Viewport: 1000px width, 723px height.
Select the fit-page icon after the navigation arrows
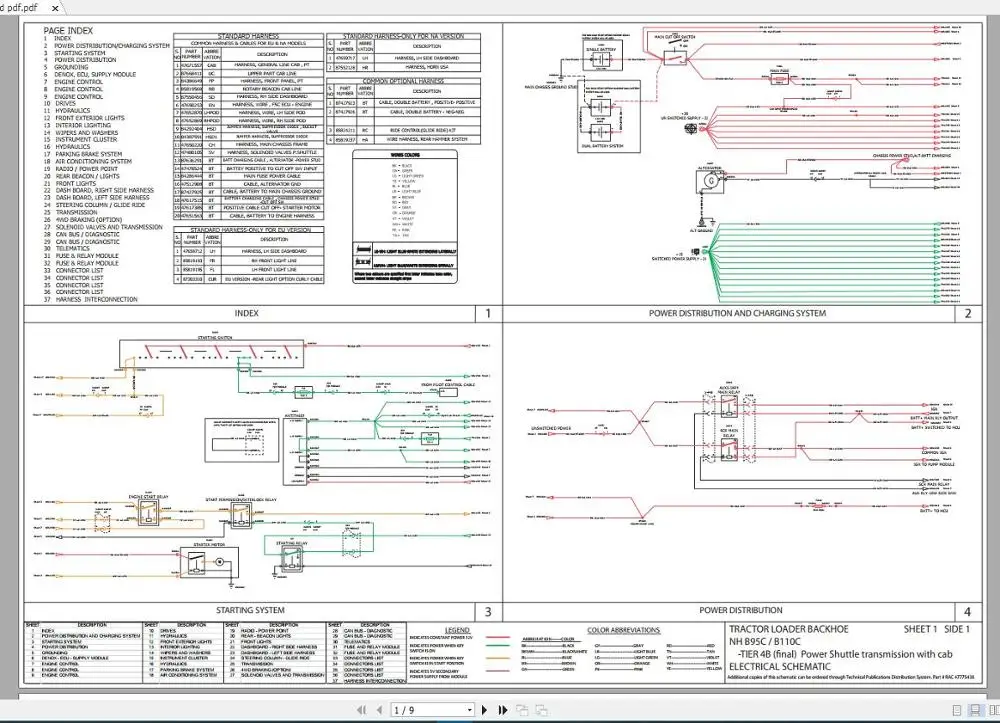pos(523,710)
